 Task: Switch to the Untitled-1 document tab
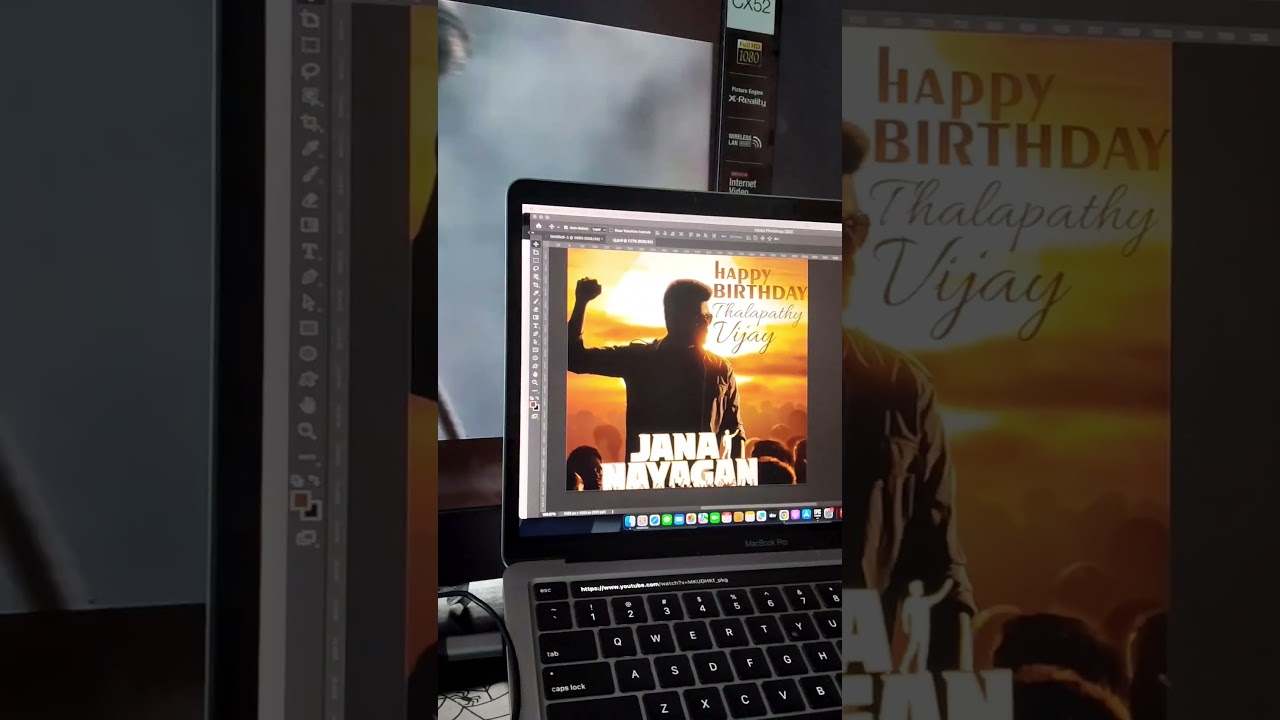[x=575, y=238]
